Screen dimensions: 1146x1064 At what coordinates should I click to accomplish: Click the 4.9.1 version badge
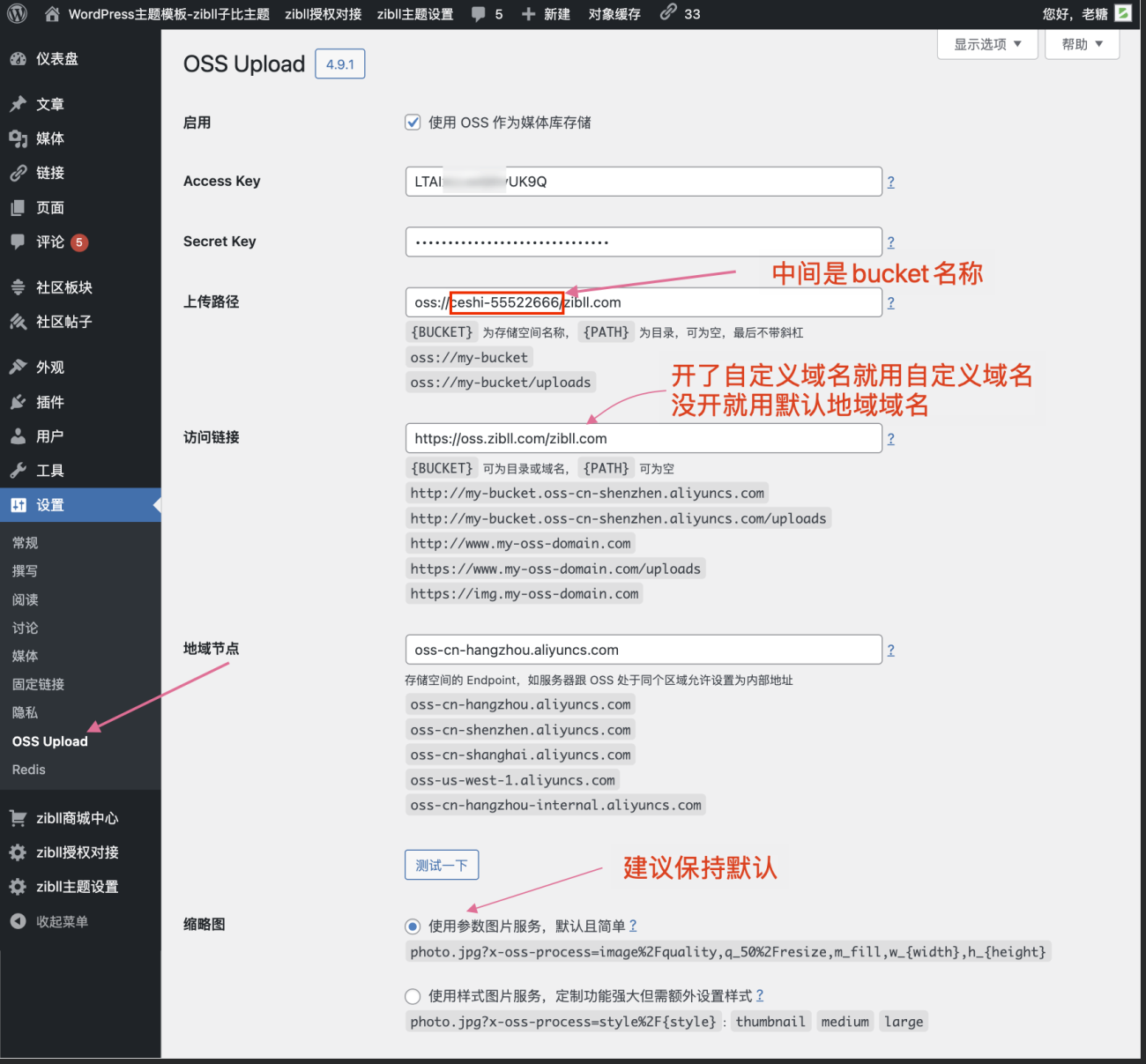point(340,64)
